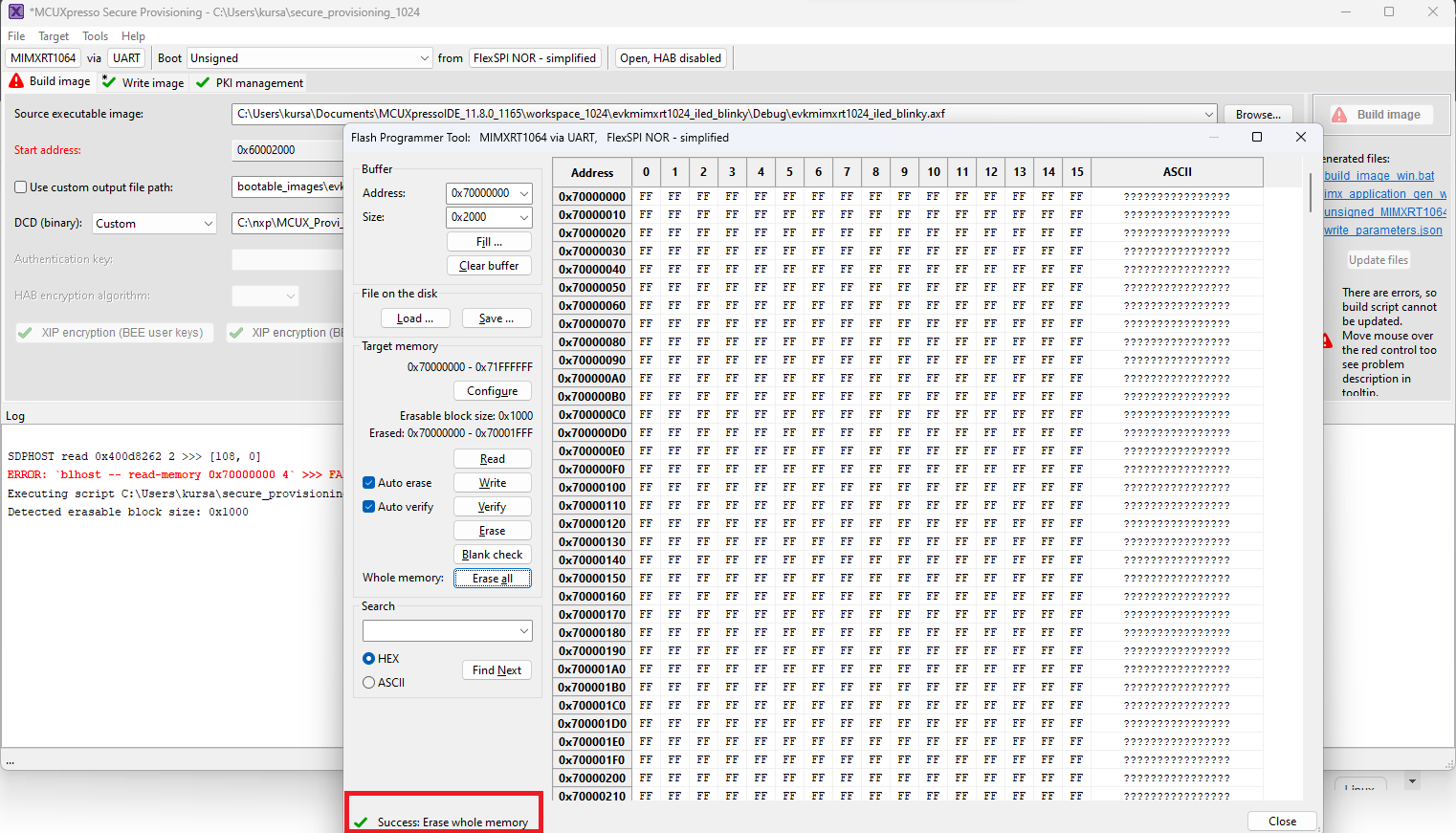Switch to the PKI management tab
The image size is (1456, 833).
pos(250,83)
